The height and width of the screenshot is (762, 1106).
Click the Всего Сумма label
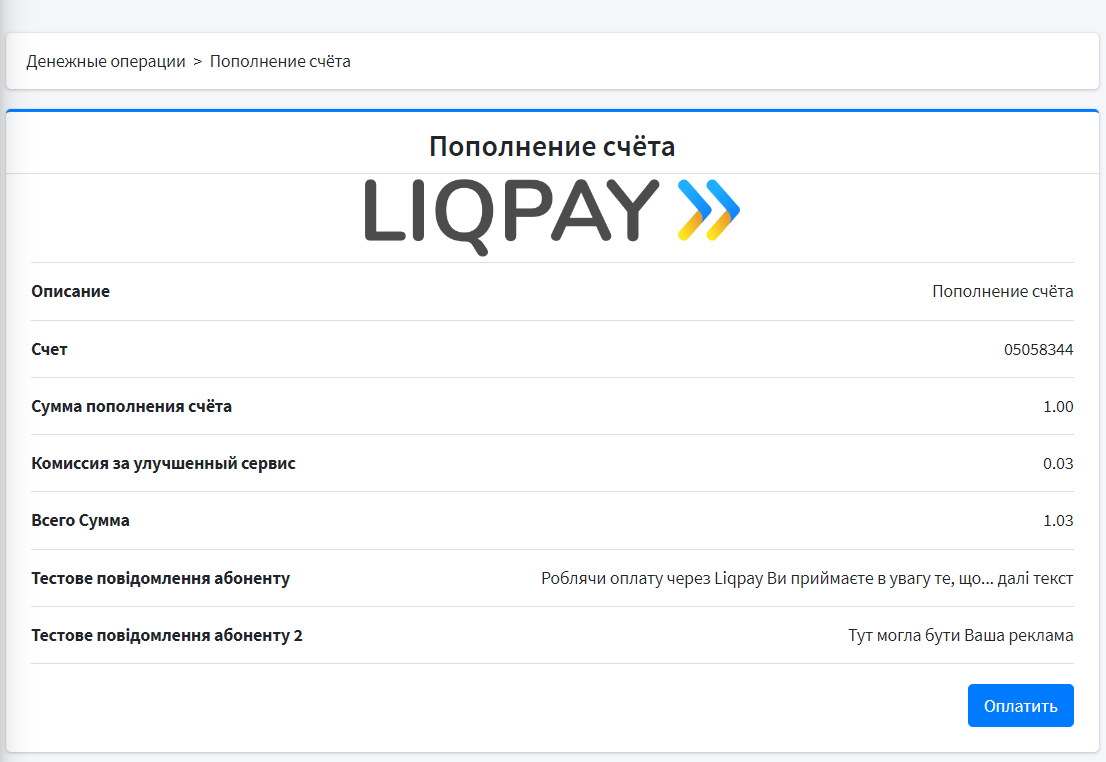click(81, 520)
